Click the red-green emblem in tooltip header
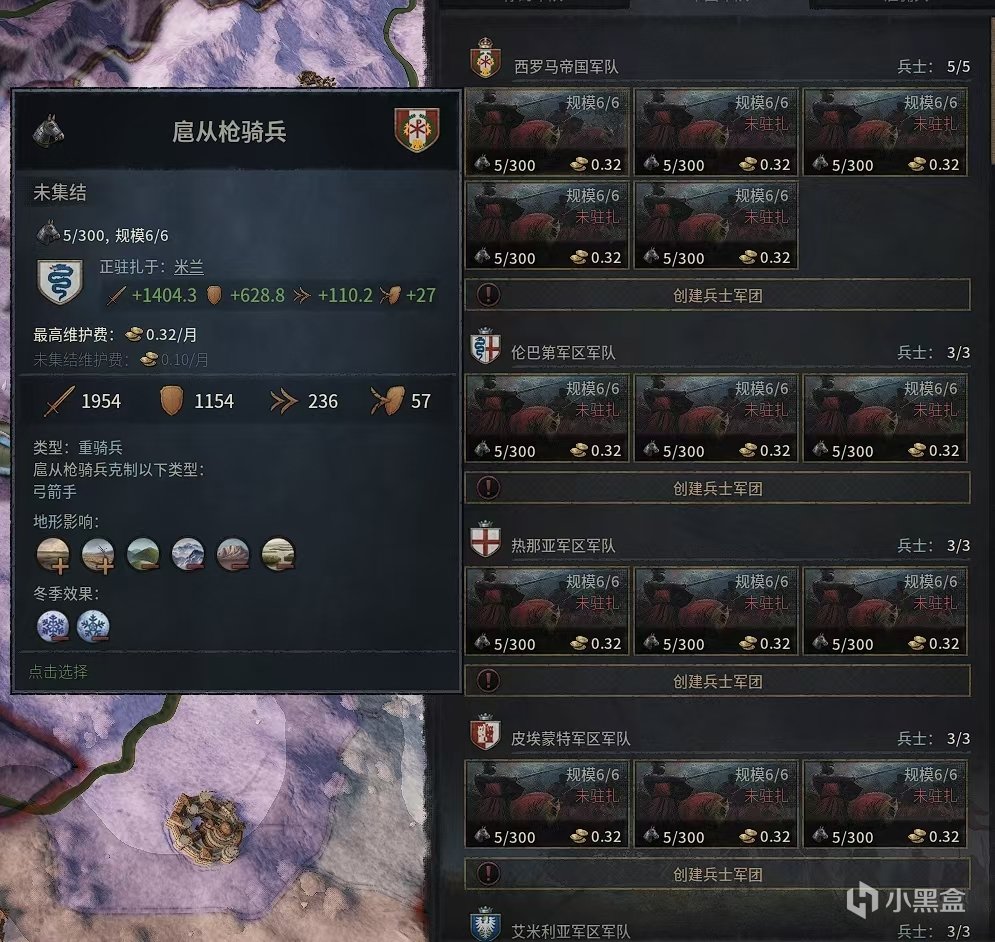Viewport: 995px width, 942px height. [x=417, y=129]
